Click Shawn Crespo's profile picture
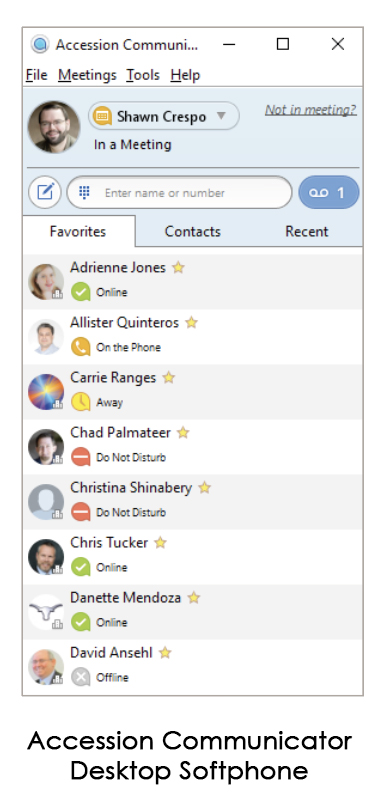The width and height of the screenshot is (390, 808). click(x=54, y=127)
